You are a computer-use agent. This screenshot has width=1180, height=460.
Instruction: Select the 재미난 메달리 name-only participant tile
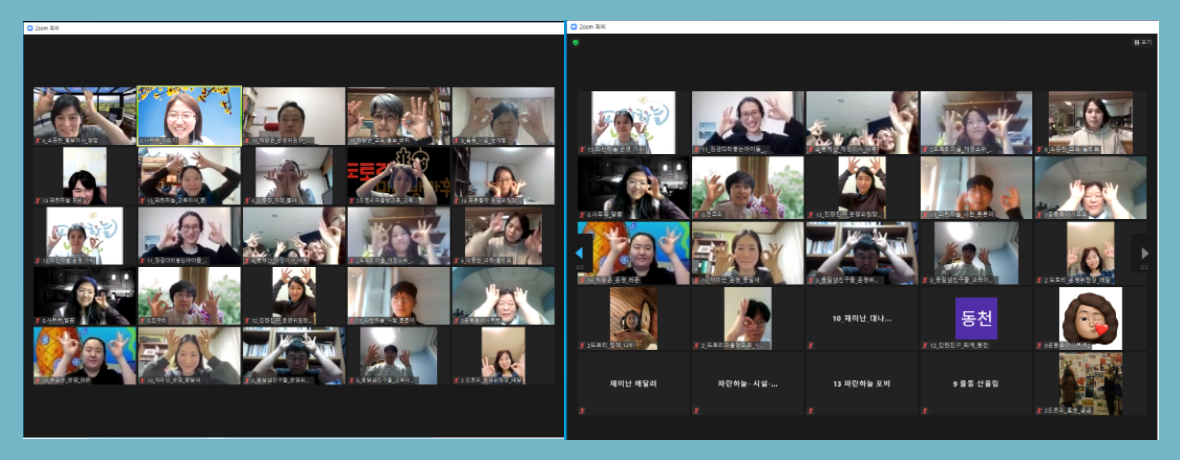[633, 383]
